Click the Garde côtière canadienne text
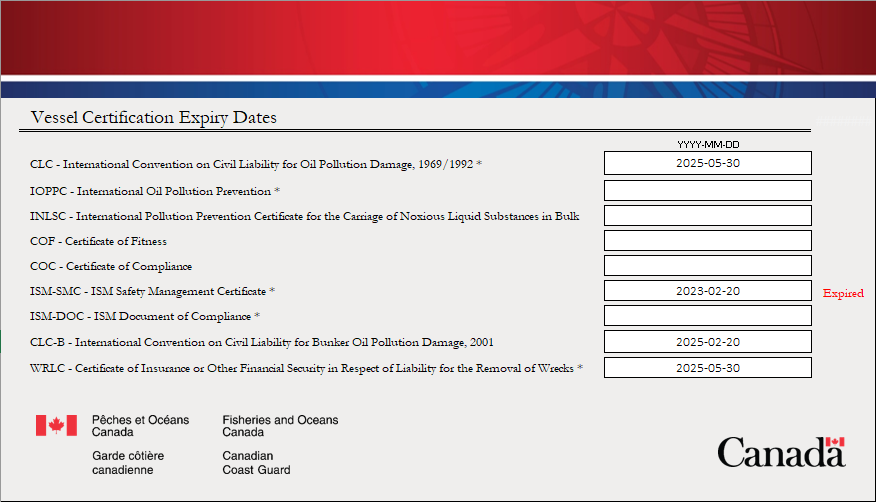The height and width of the screenshot is (502, 876). (x=128, y=462)
